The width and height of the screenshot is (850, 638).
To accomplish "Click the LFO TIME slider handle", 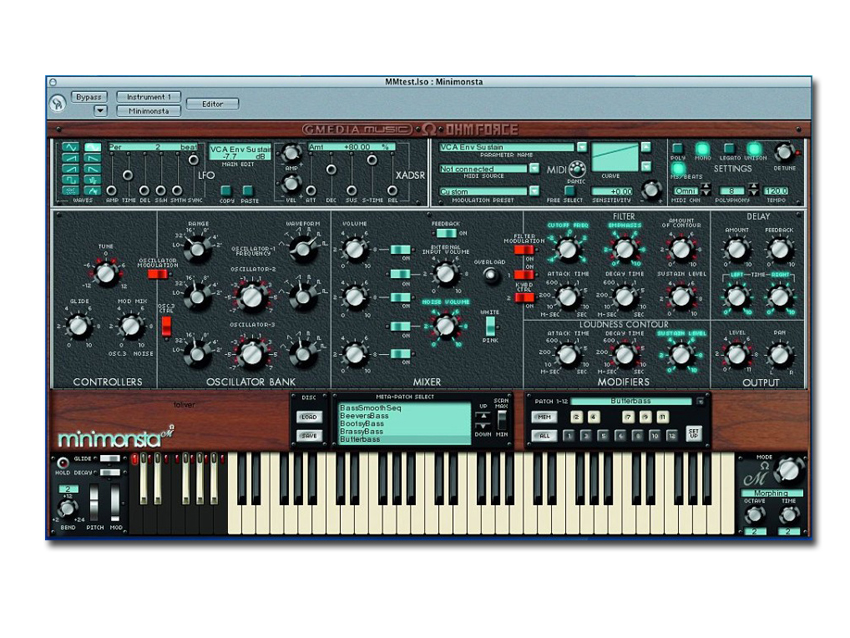I will [x=128, y=175].
